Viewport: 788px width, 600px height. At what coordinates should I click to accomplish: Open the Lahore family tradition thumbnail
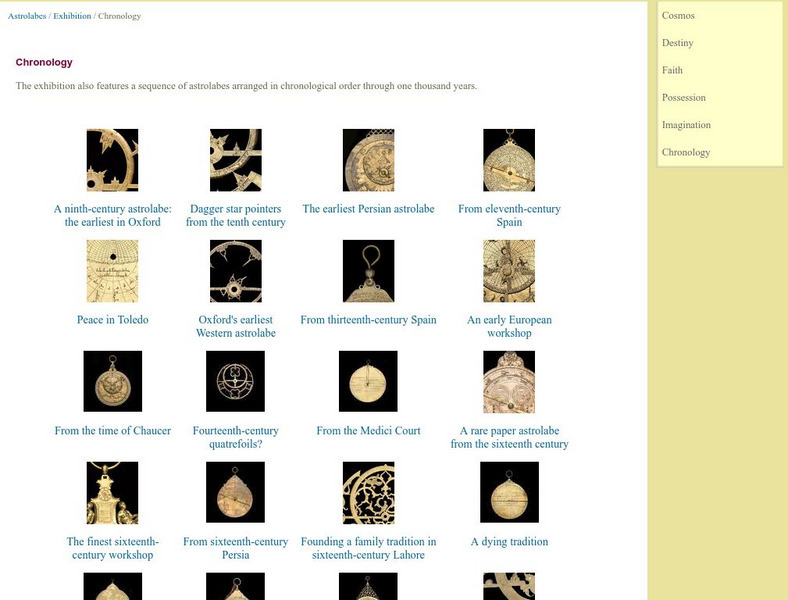point(368,493)
